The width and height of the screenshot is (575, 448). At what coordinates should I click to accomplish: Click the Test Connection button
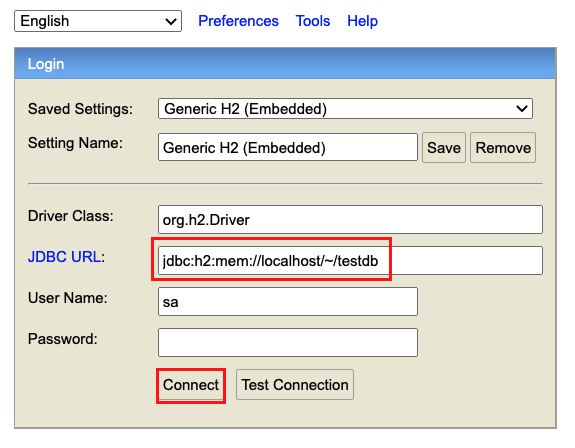295,385
